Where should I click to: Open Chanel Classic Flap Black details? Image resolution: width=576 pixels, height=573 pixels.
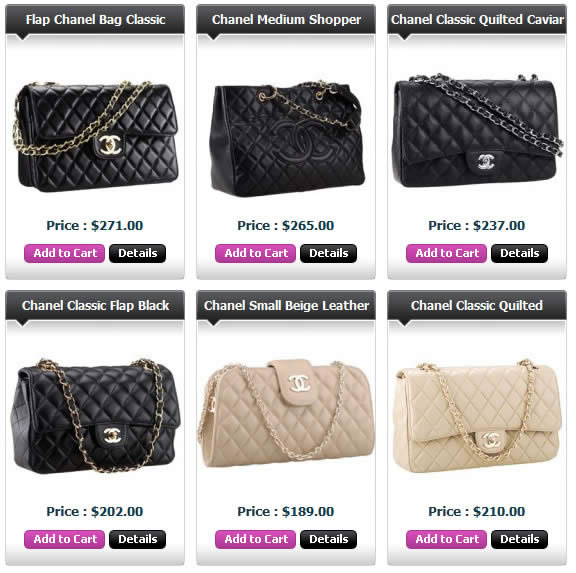pos(137,539)
